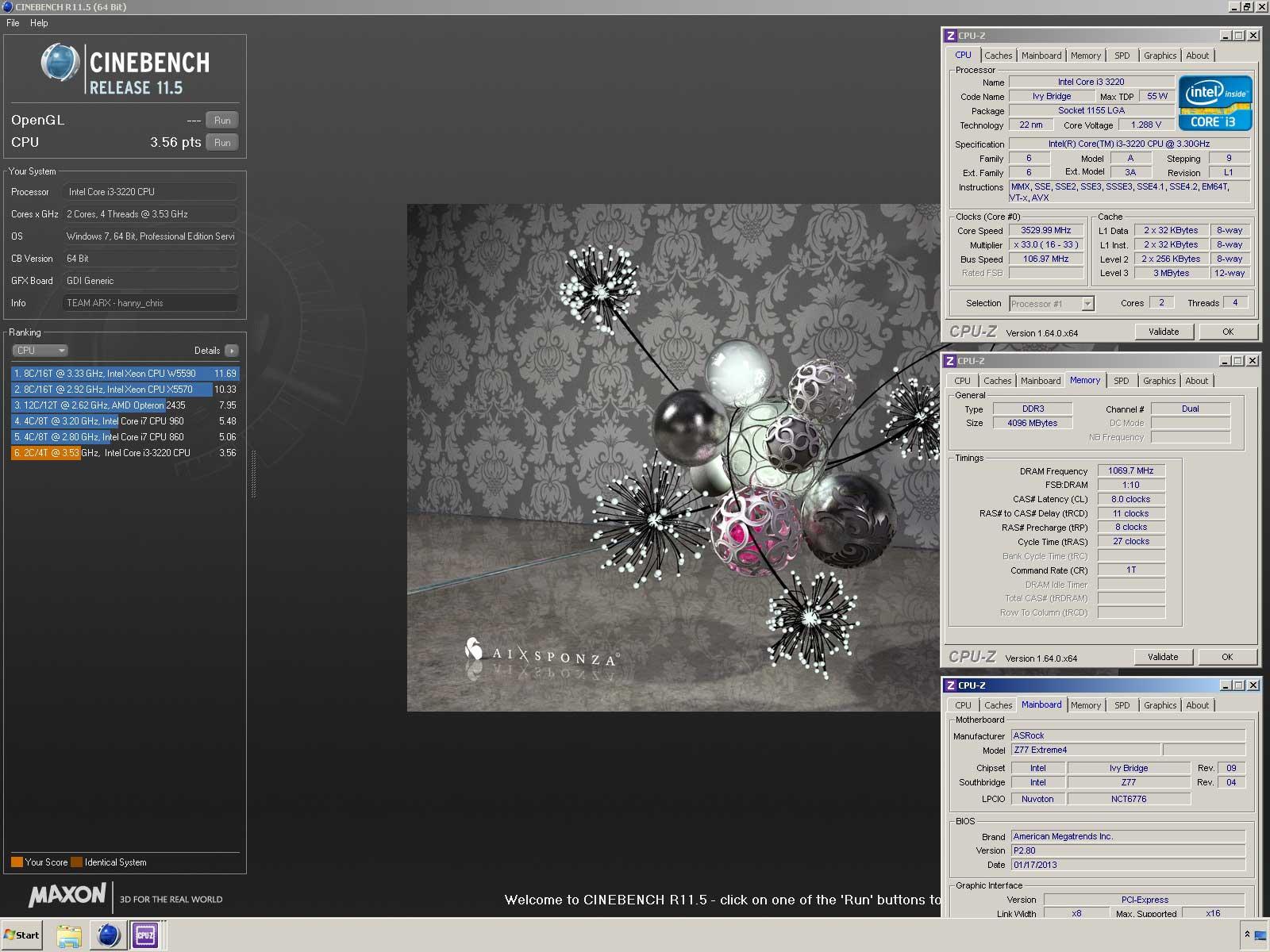Open the Windows Start button
Viewport: 1270px width, 952px height.
point(21,935)
